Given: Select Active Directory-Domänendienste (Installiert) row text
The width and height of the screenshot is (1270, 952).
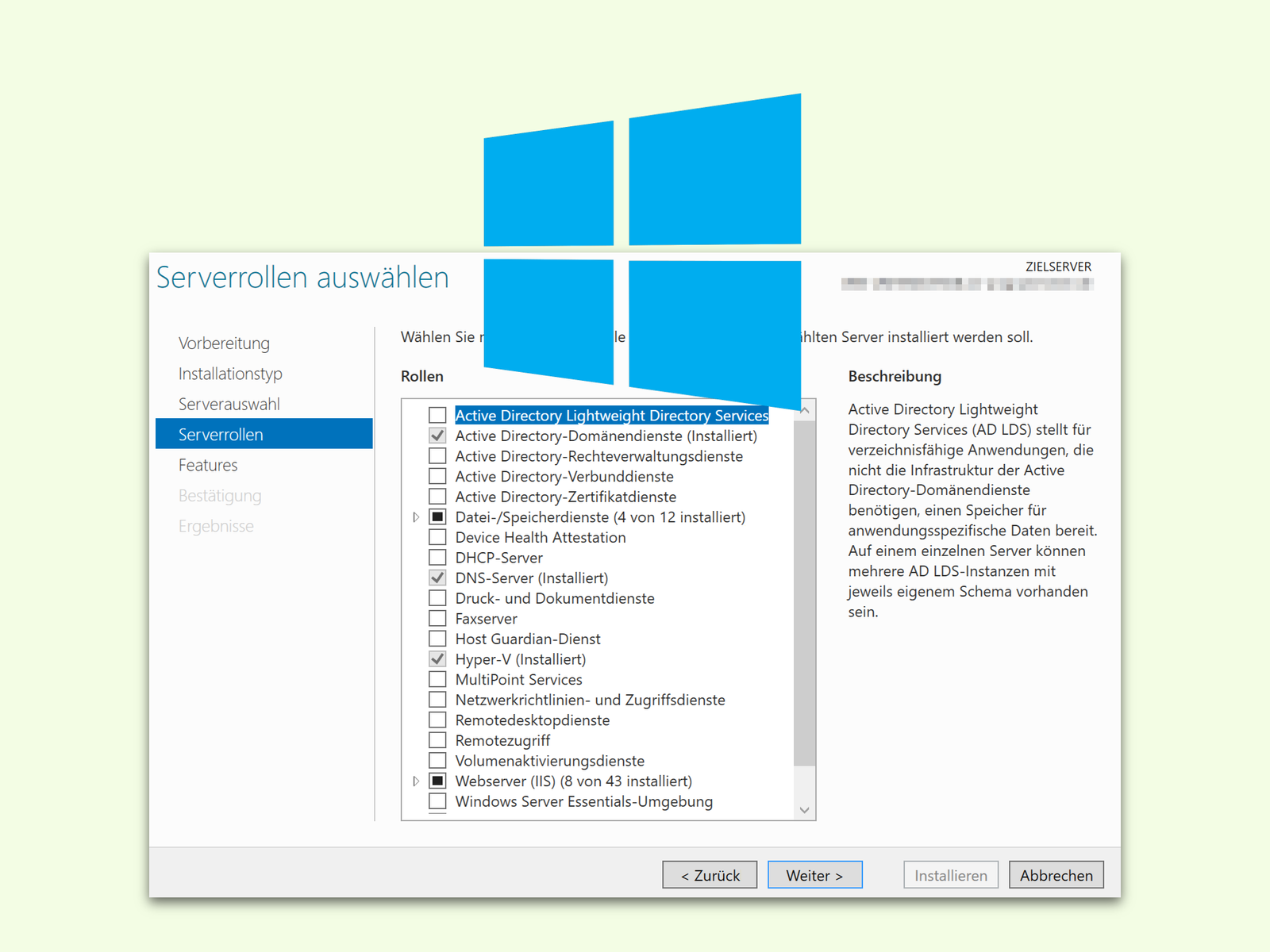Looking at the screenshot, I should (x=606, y=436).
